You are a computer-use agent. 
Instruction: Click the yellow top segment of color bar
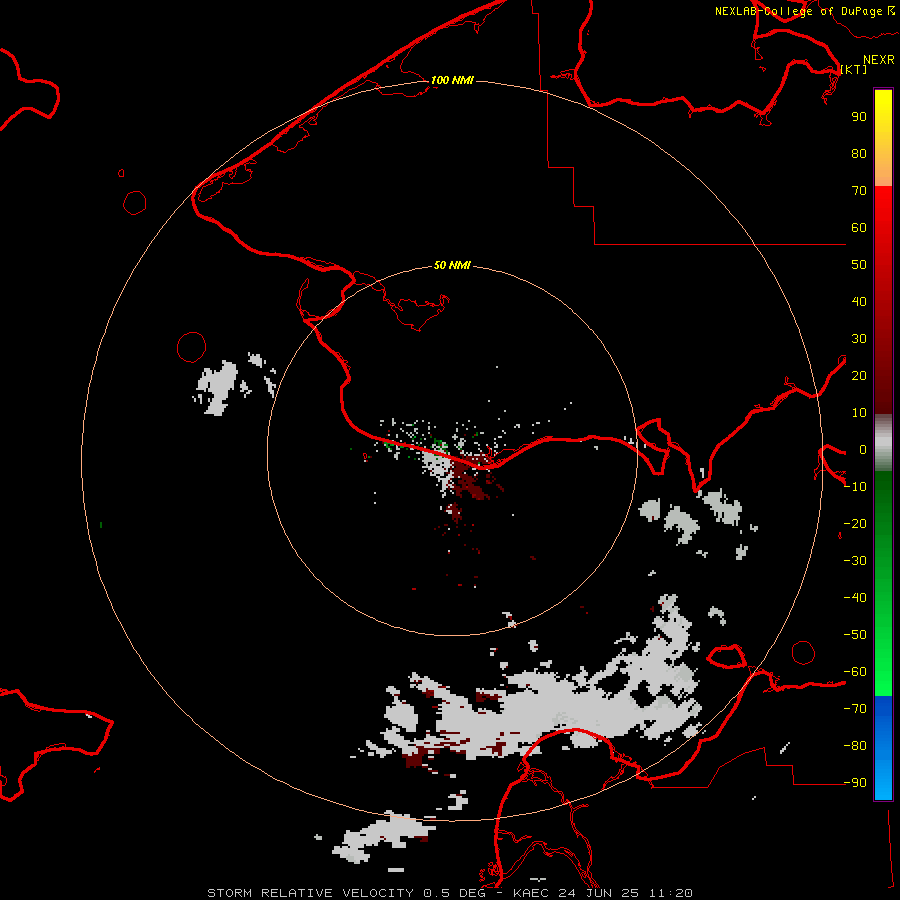tap(883, 138)
